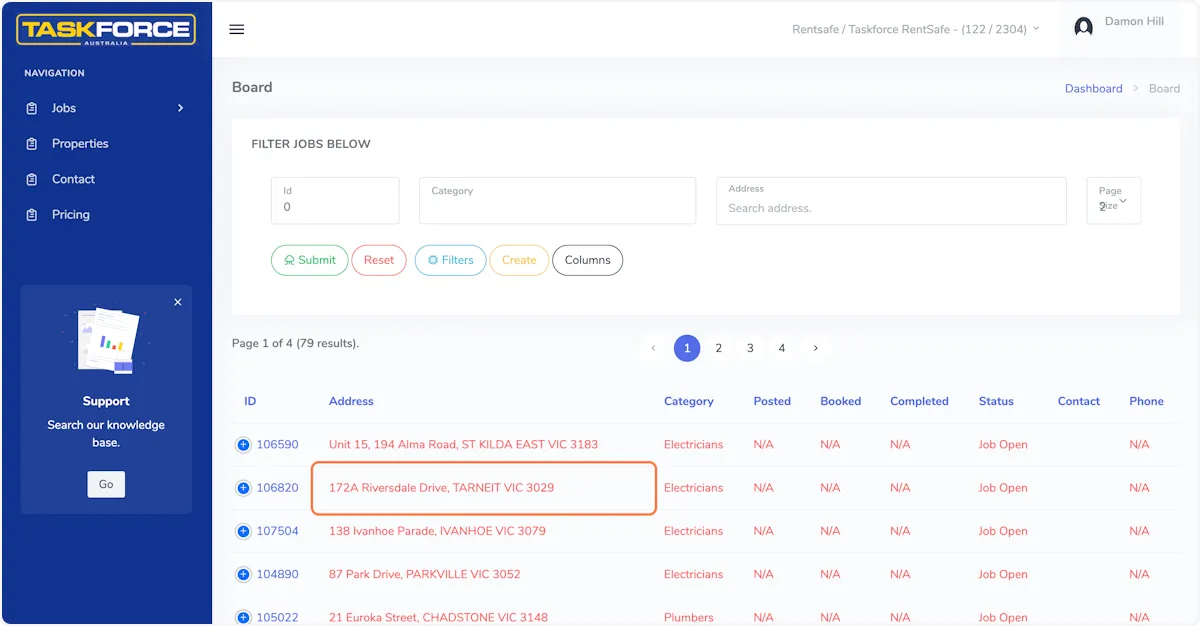Expand row details for job 106590

243,445
